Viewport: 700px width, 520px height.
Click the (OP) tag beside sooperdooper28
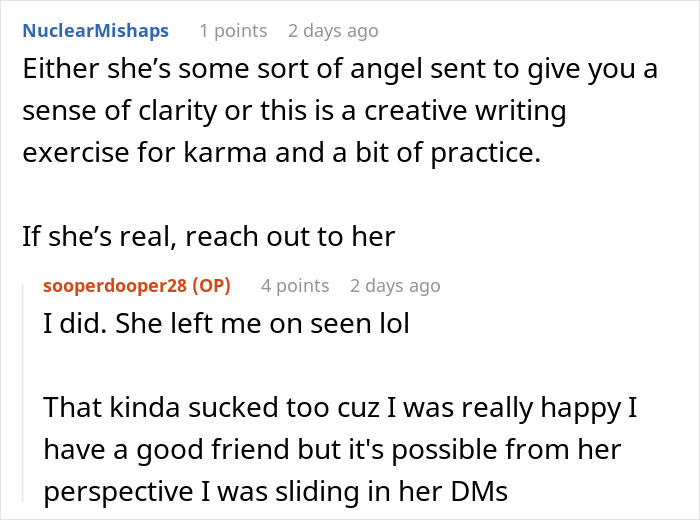(211, 285)
